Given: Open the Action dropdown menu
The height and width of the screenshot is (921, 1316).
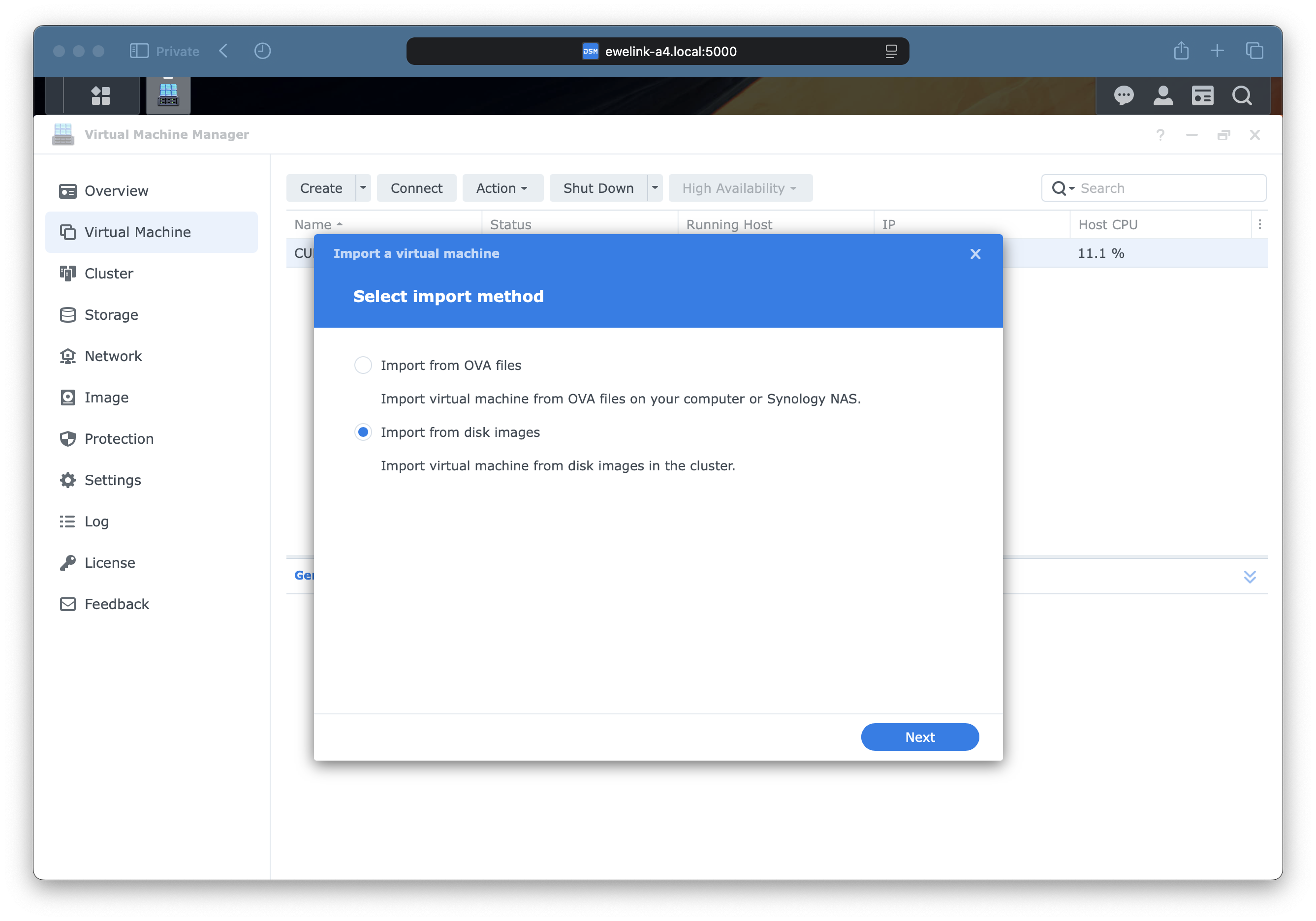Looking at the screenshot, I should (x=502, y=188).
